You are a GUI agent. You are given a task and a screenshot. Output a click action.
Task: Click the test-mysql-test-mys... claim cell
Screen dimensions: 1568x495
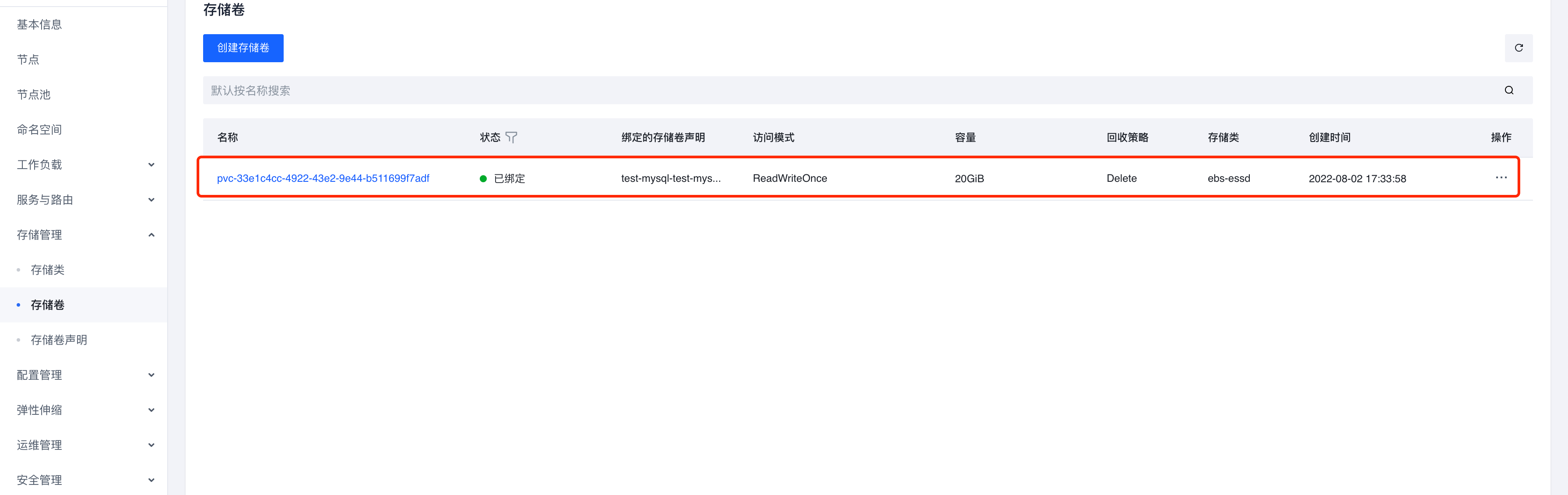(x=671, y=178)
